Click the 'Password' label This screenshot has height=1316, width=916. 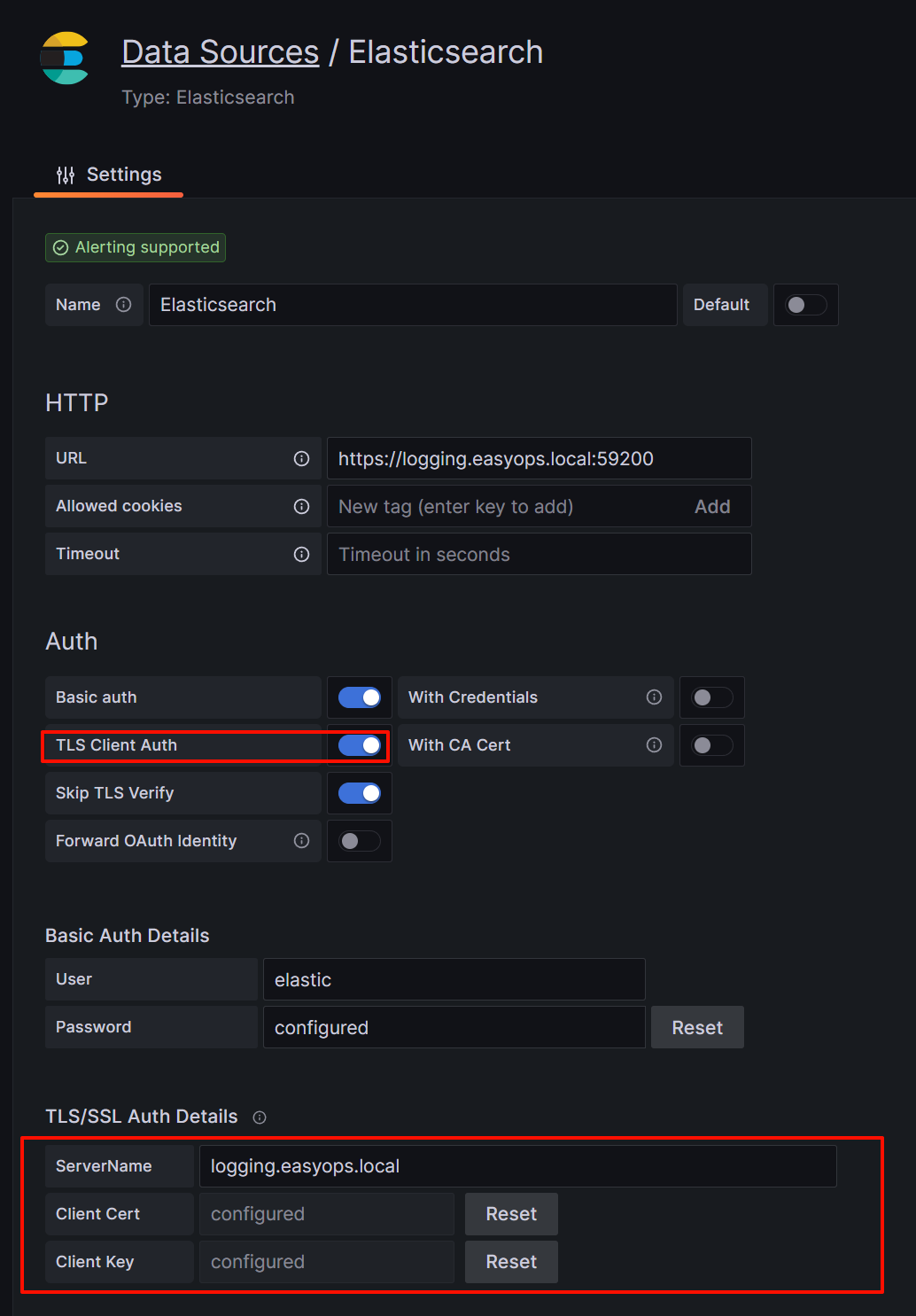click(x=93, y=1027)
